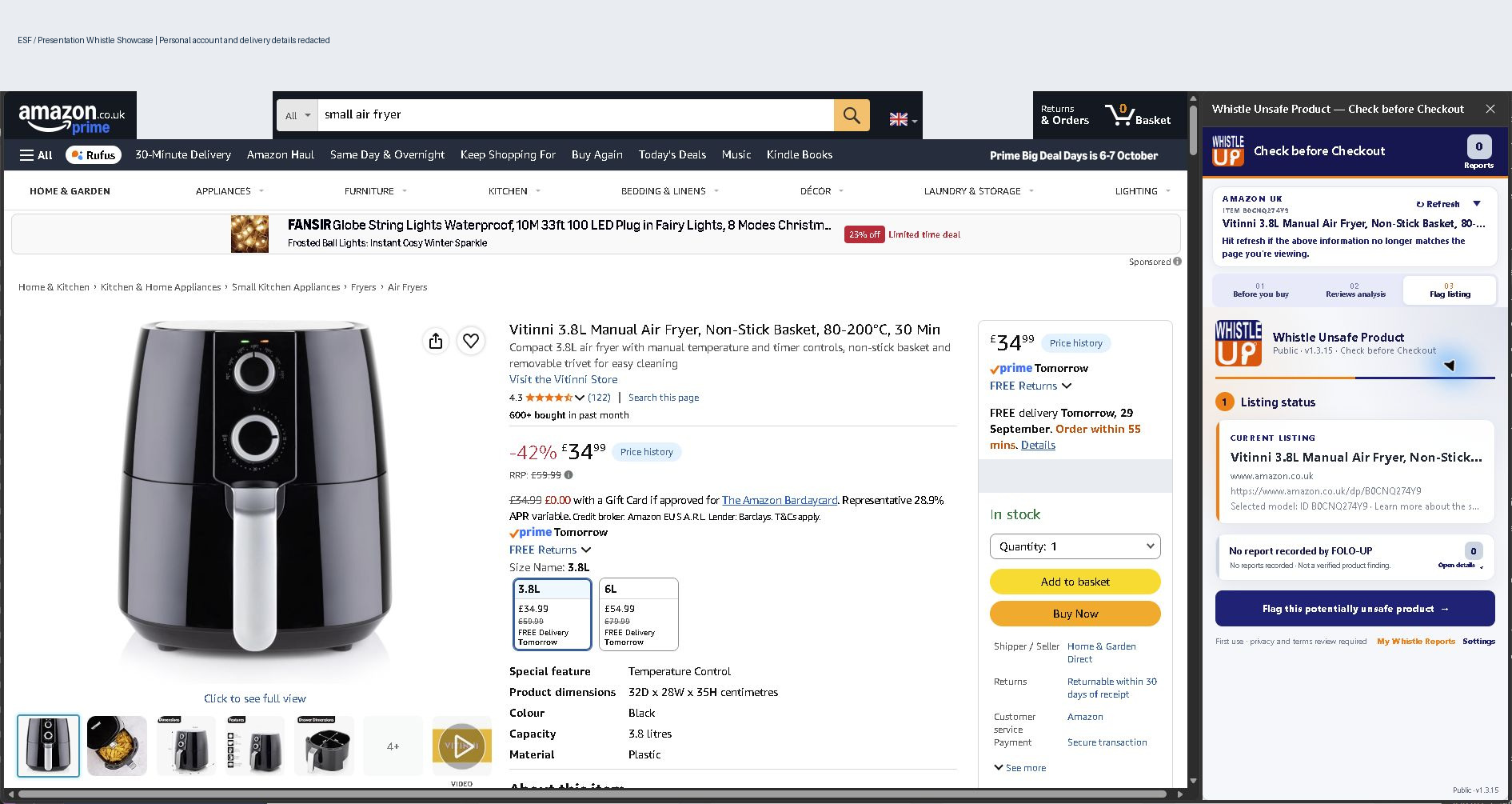Select the 3.8L size option
Screen dimensions: 1512x804
[552, 614]
